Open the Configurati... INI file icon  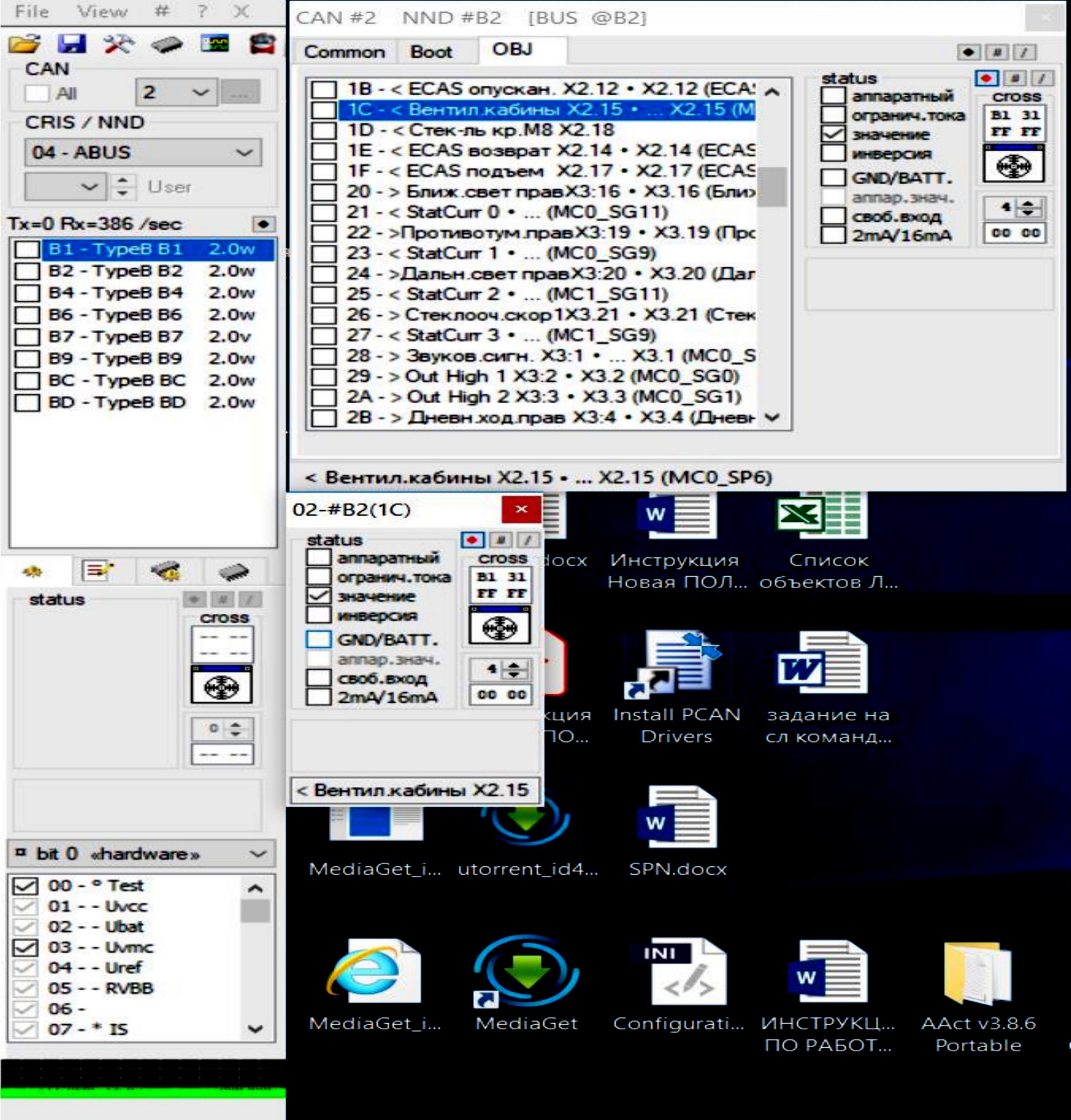(x=678, y=984)
